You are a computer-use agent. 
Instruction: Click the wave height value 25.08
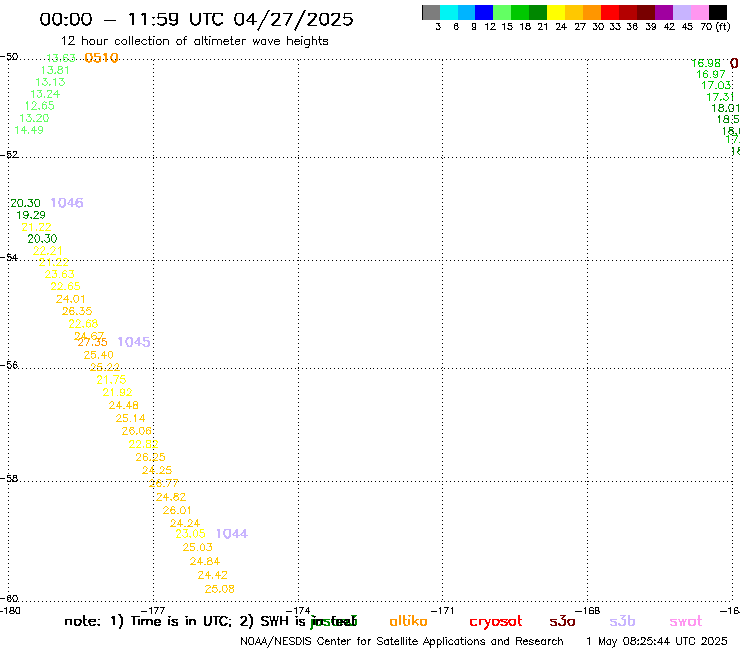(x=219, y=589)
